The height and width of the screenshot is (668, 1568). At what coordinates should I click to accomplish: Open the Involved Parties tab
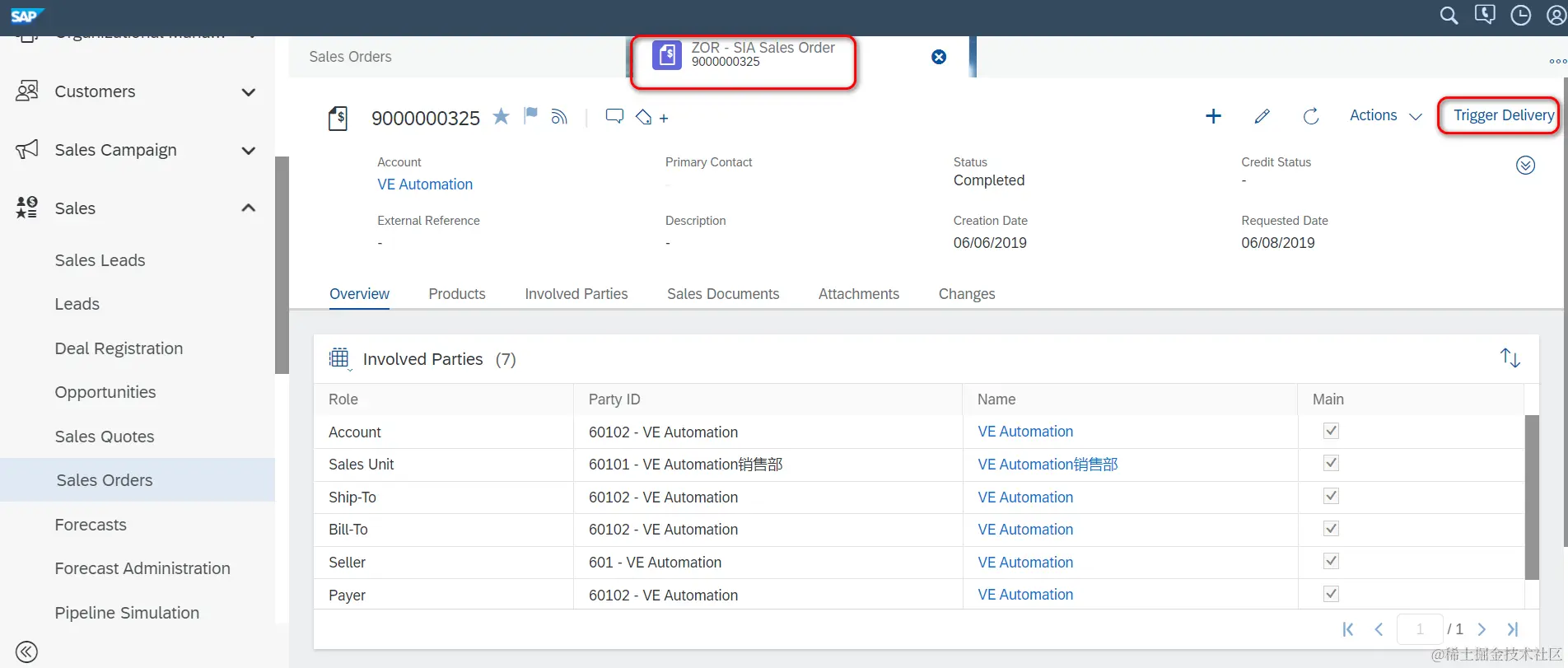(x=576, y=294)
